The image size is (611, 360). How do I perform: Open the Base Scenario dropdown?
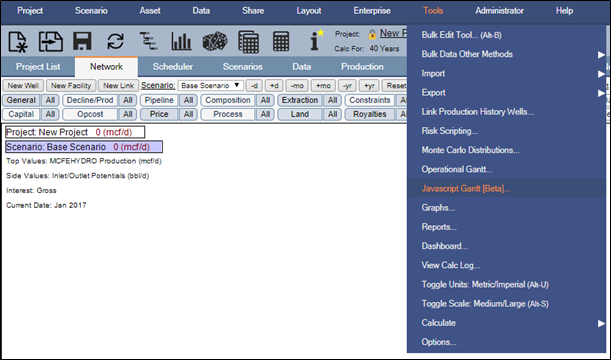[x=210, y=85]
